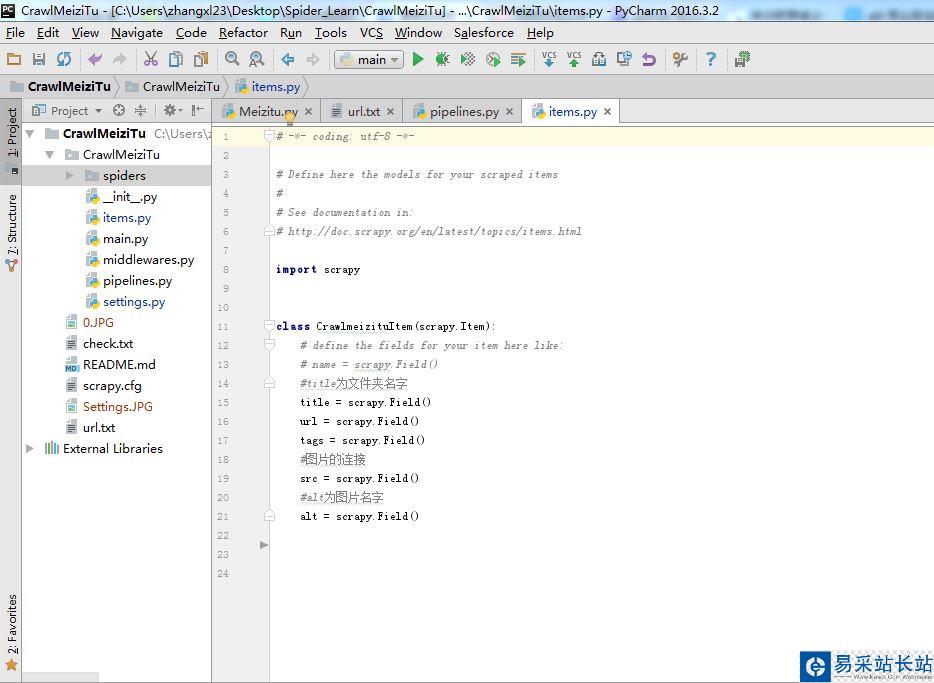Select scrapy.cfg in project tree
The image size is (934, 683).
(112, 386)
